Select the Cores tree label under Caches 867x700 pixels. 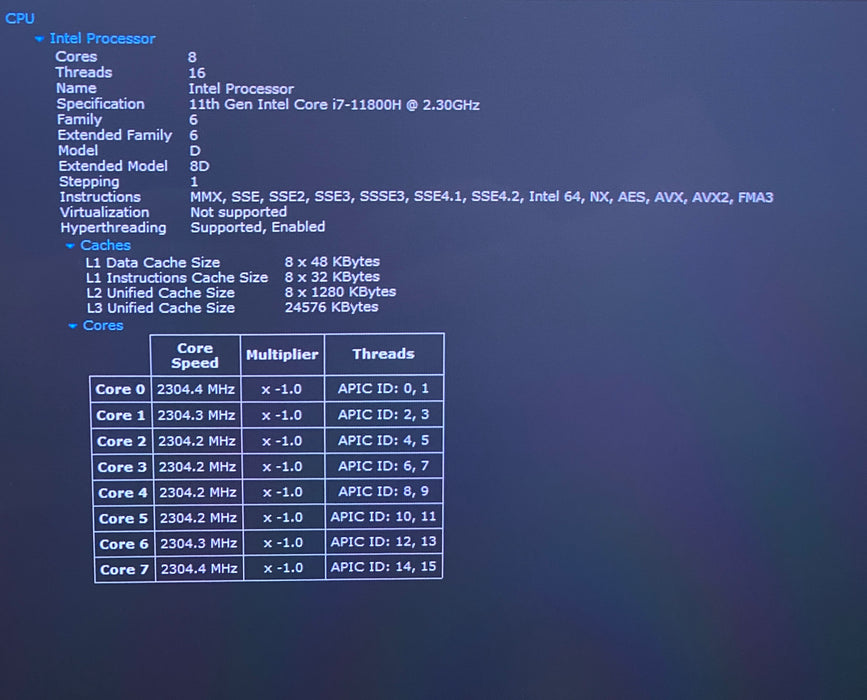[x=103, y=325]
